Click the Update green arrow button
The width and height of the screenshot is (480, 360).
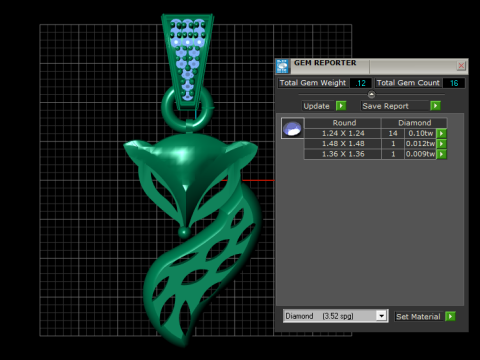(341, 106)
